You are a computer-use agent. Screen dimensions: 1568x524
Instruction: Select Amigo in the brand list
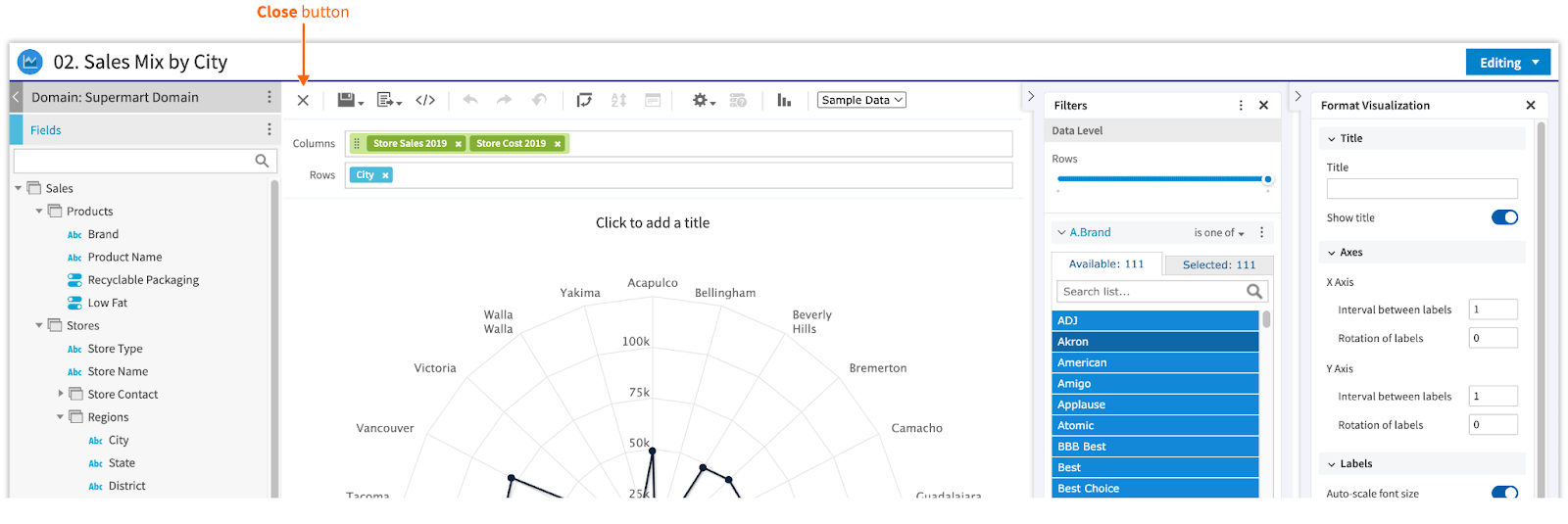1155,384
